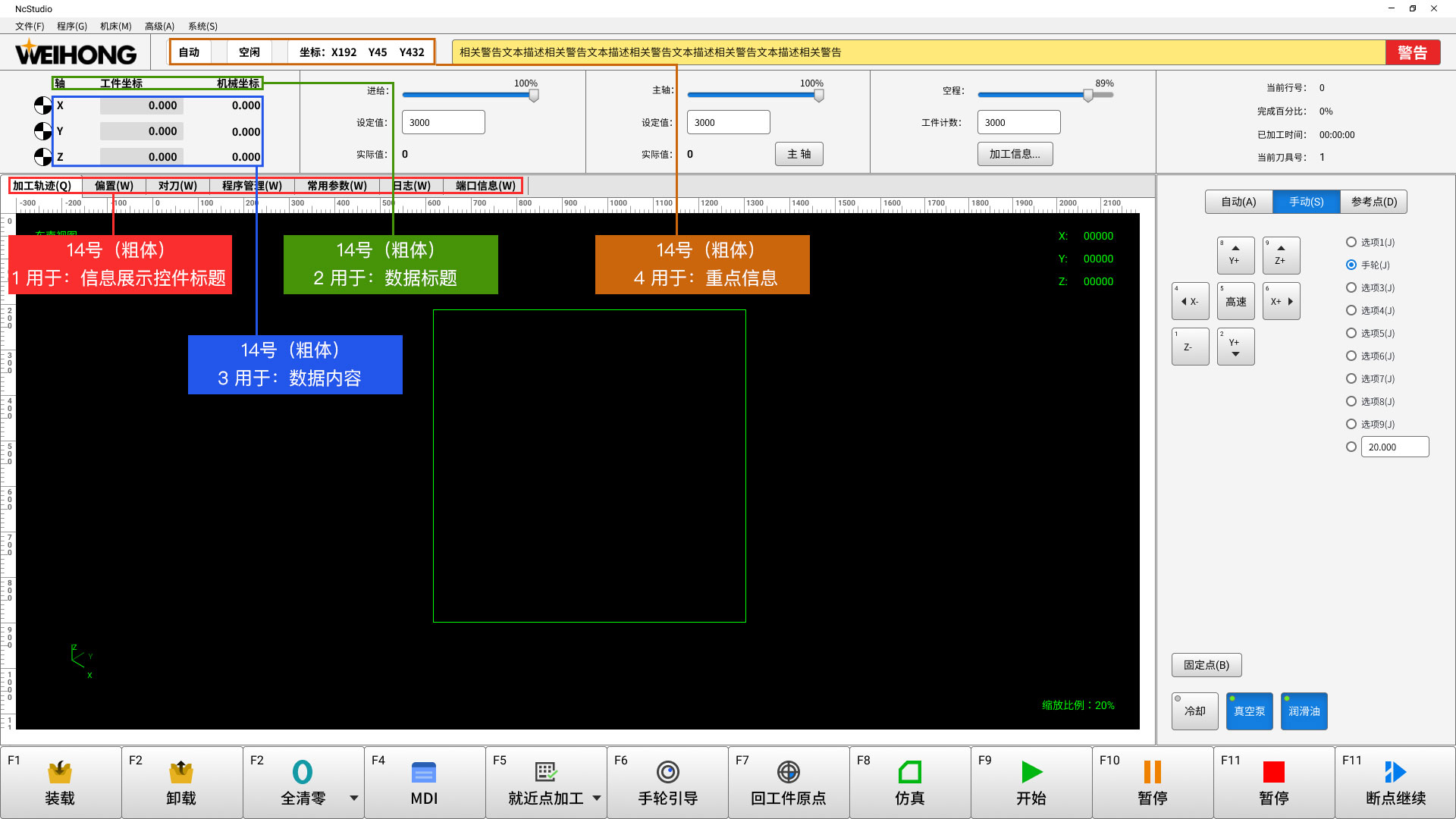Click the 进给 设定值 input field
This screenshot has width=1456, height=819.
point(443,122)
